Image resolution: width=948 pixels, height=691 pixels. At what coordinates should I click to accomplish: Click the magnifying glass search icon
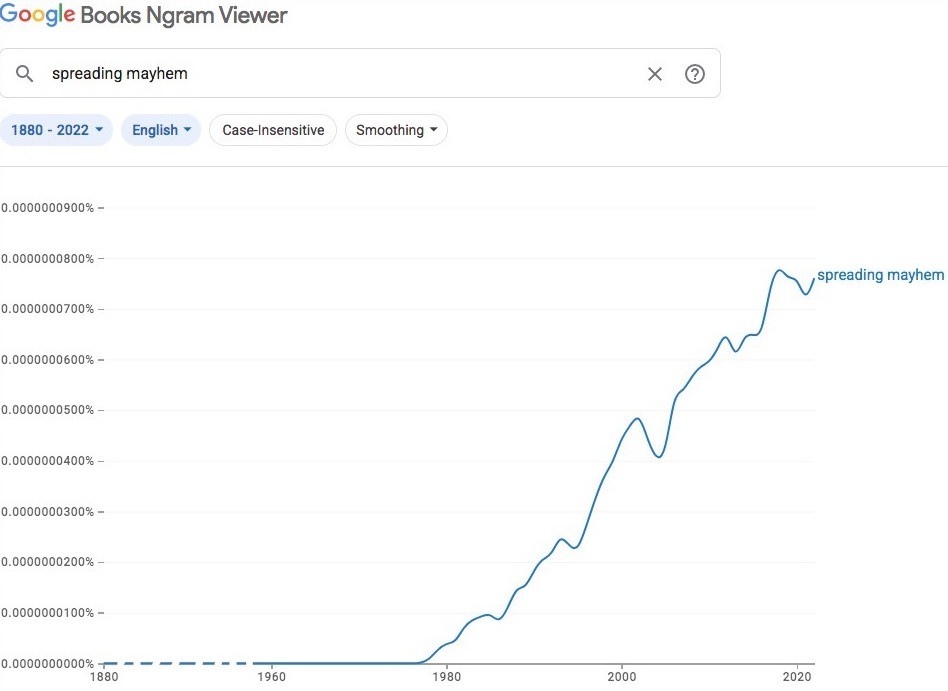point(25,74)
